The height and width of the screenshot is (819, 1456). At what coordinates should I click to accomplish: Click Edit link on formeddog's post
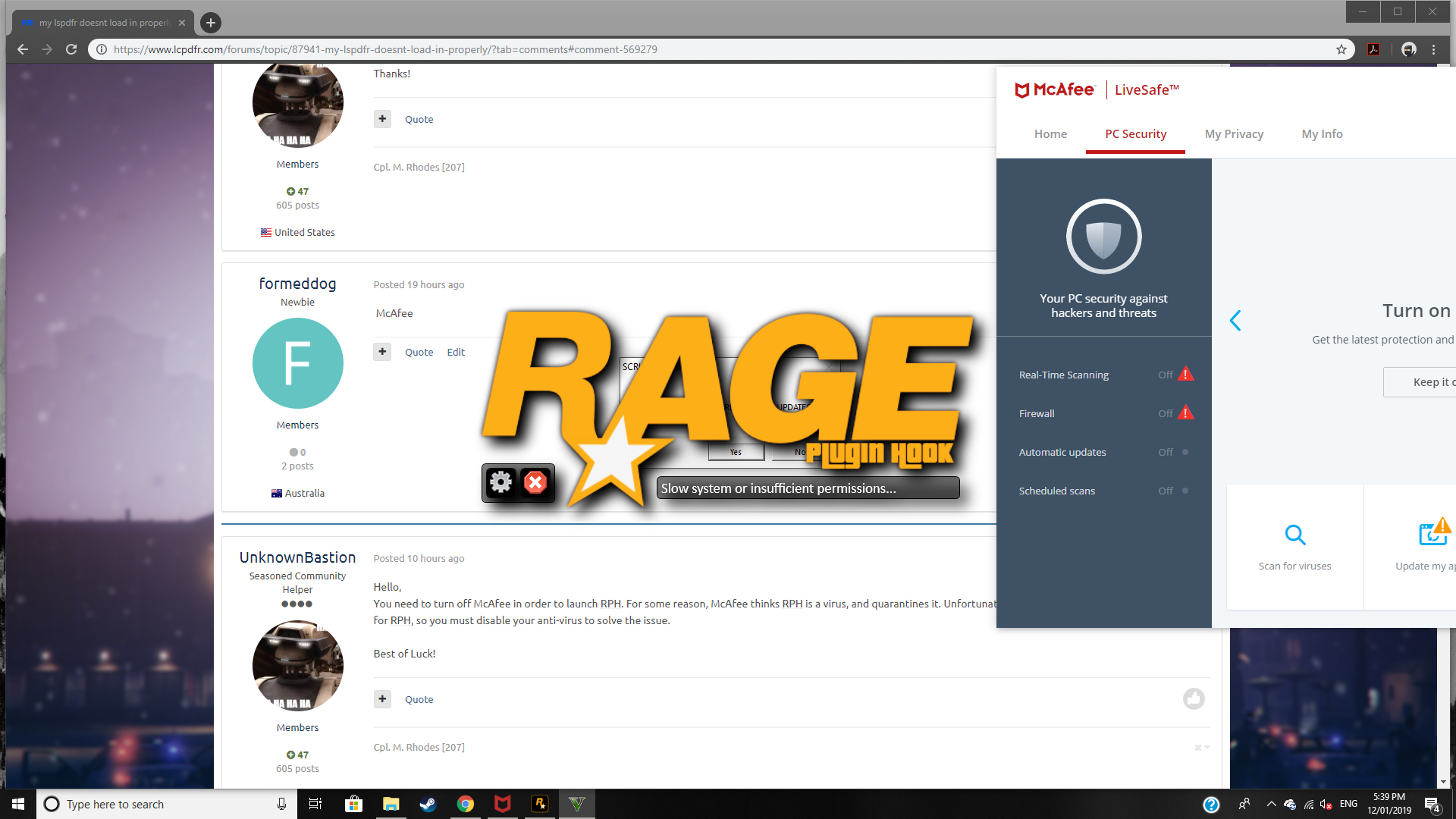(x=456, y=352)
